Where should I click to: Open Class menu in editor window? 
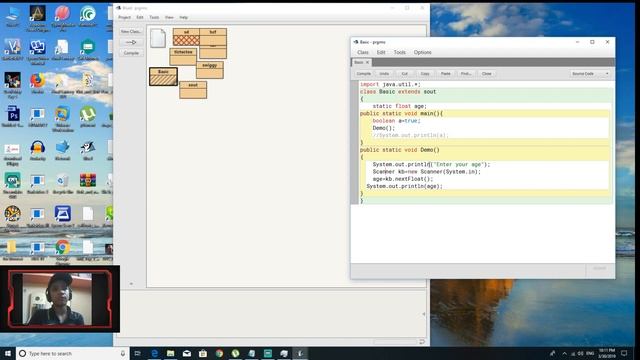363,52
